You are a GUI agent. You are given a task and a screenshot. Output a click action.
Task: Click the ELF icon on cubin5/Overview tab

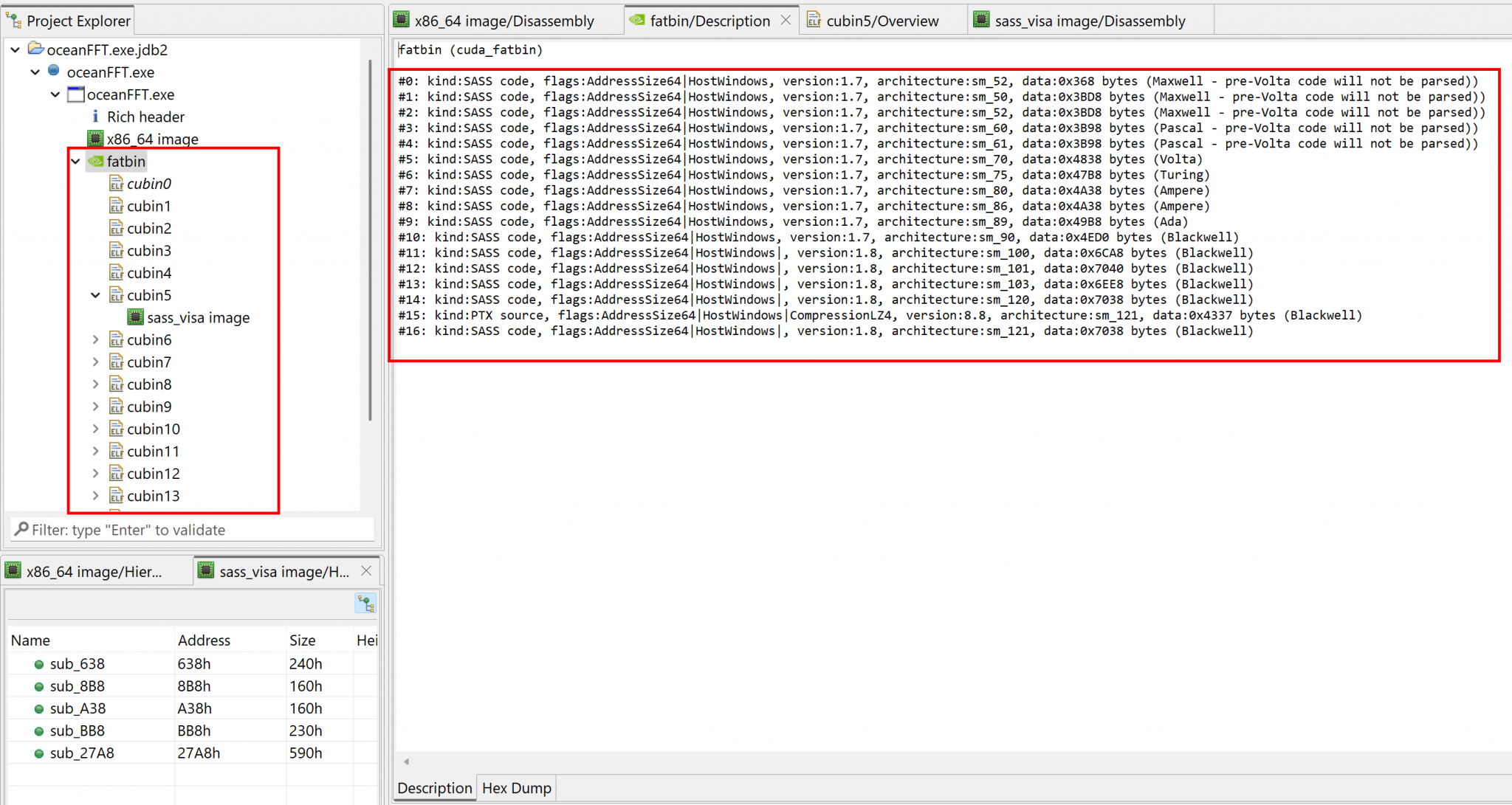(814, 20)
